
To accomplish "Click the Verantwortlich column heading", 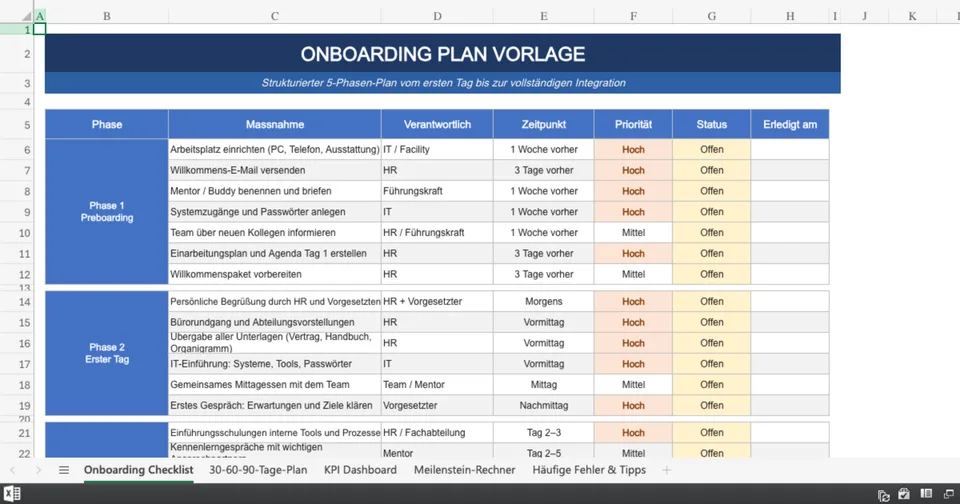I will click(x=437, y=124).
